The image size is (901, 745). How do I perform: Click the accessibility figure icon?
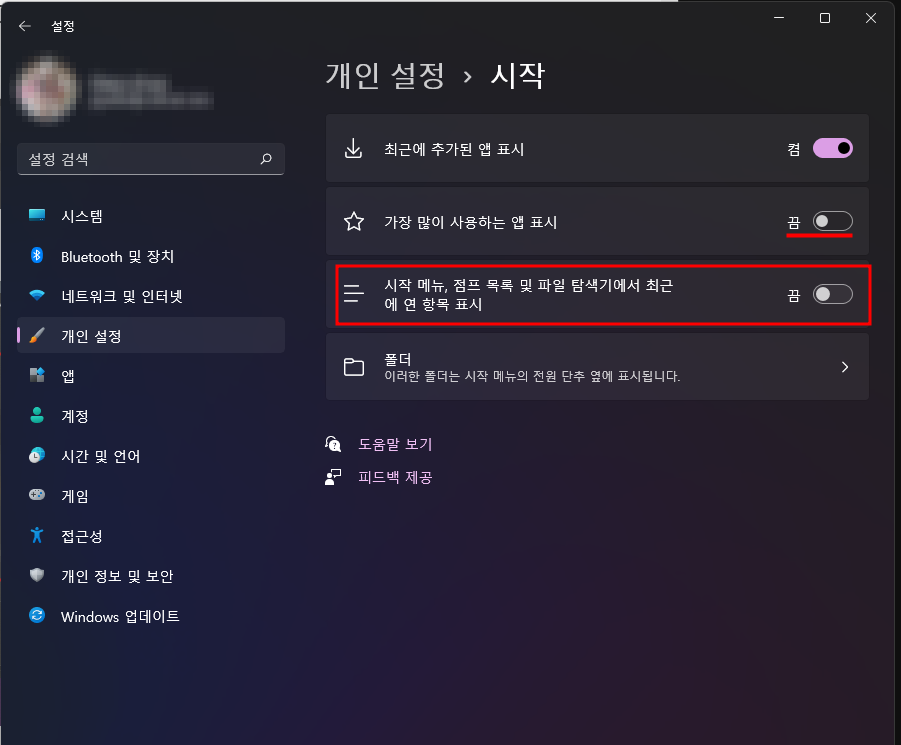tap(37, 535)
